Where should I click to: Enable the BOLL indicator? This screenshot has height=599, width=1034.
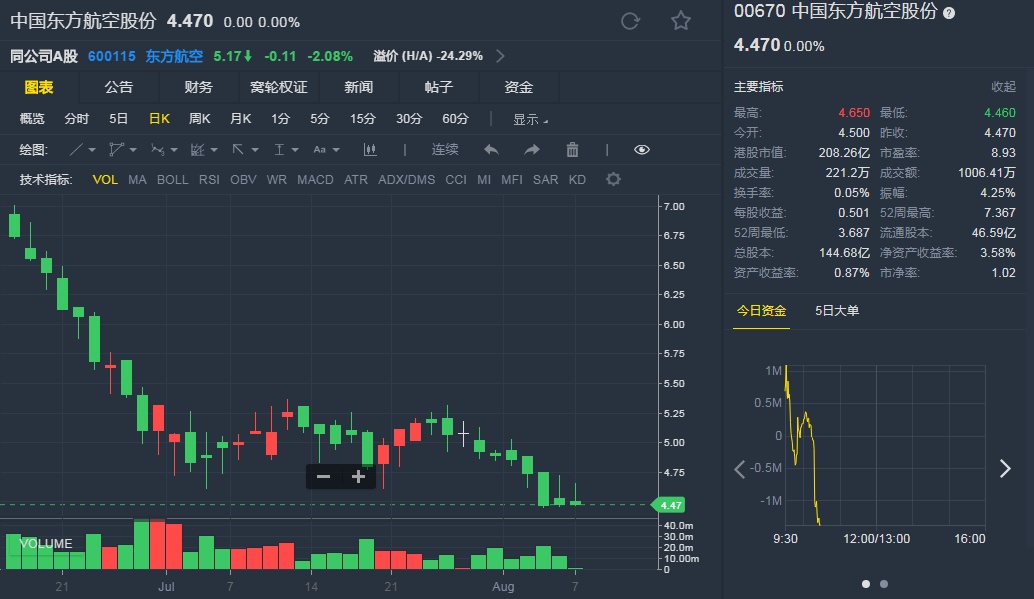172,180
